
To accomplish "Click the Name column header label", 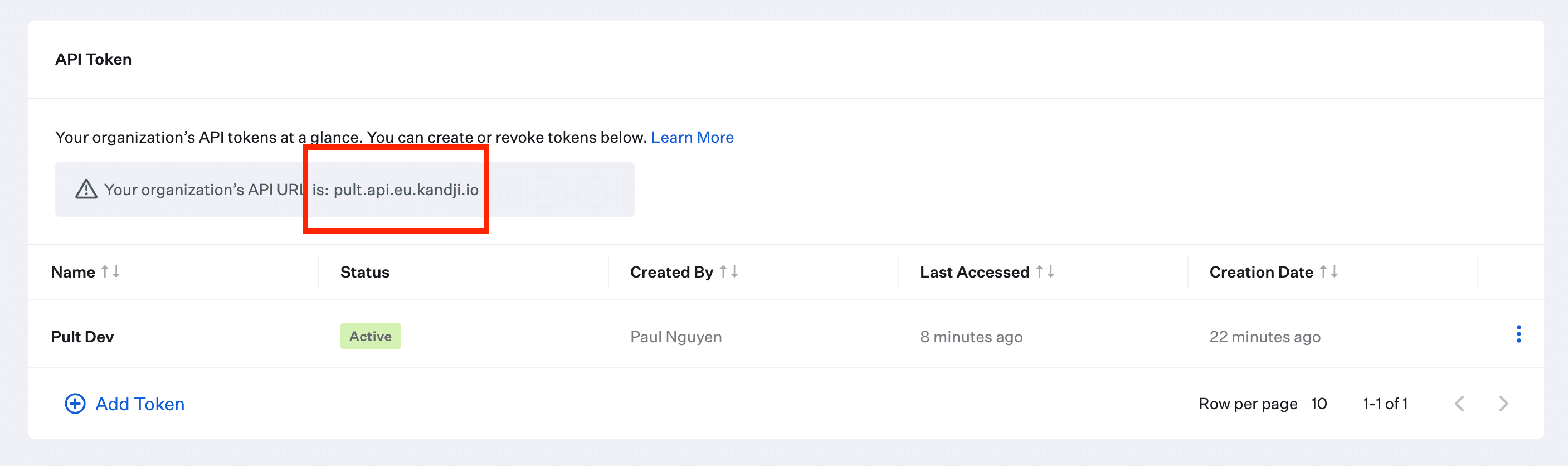I will (72, 272).
